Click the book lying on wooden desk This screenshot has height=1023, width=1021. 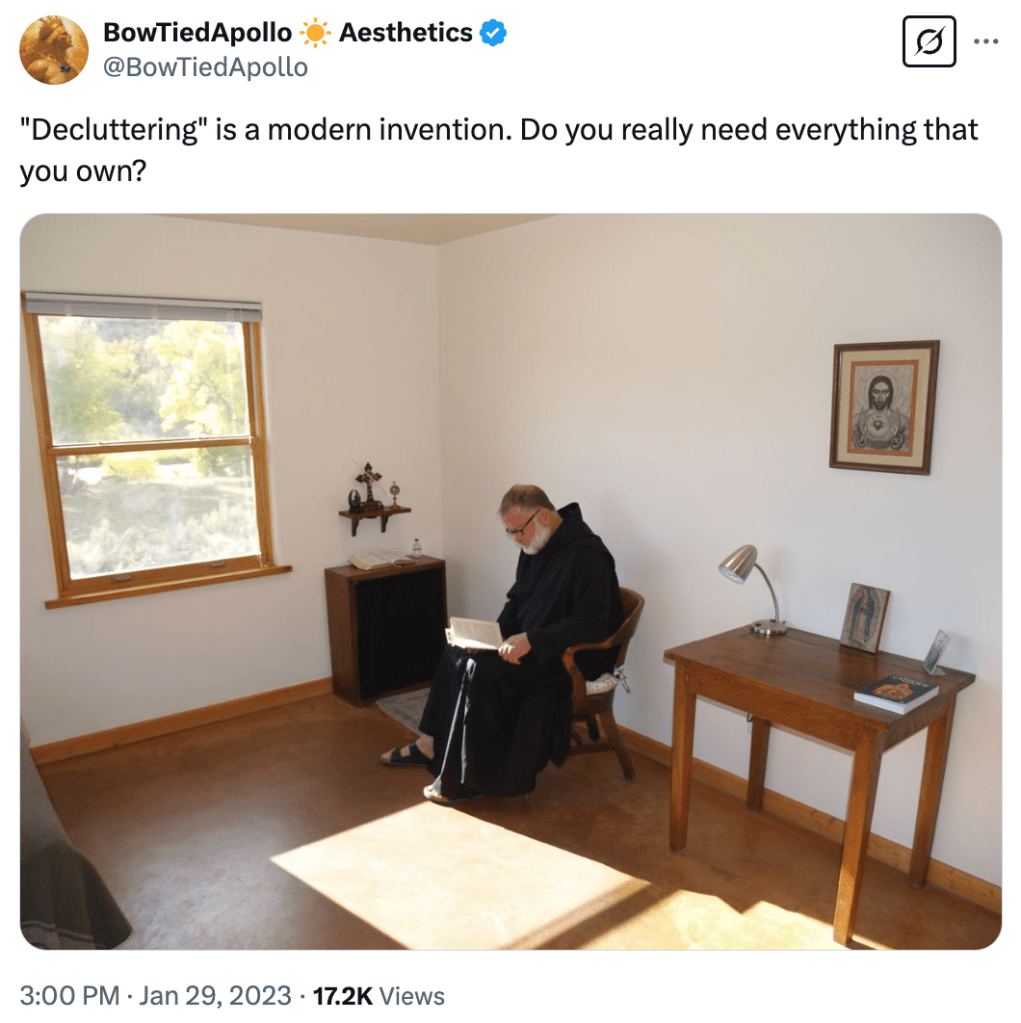click(896, 694)
